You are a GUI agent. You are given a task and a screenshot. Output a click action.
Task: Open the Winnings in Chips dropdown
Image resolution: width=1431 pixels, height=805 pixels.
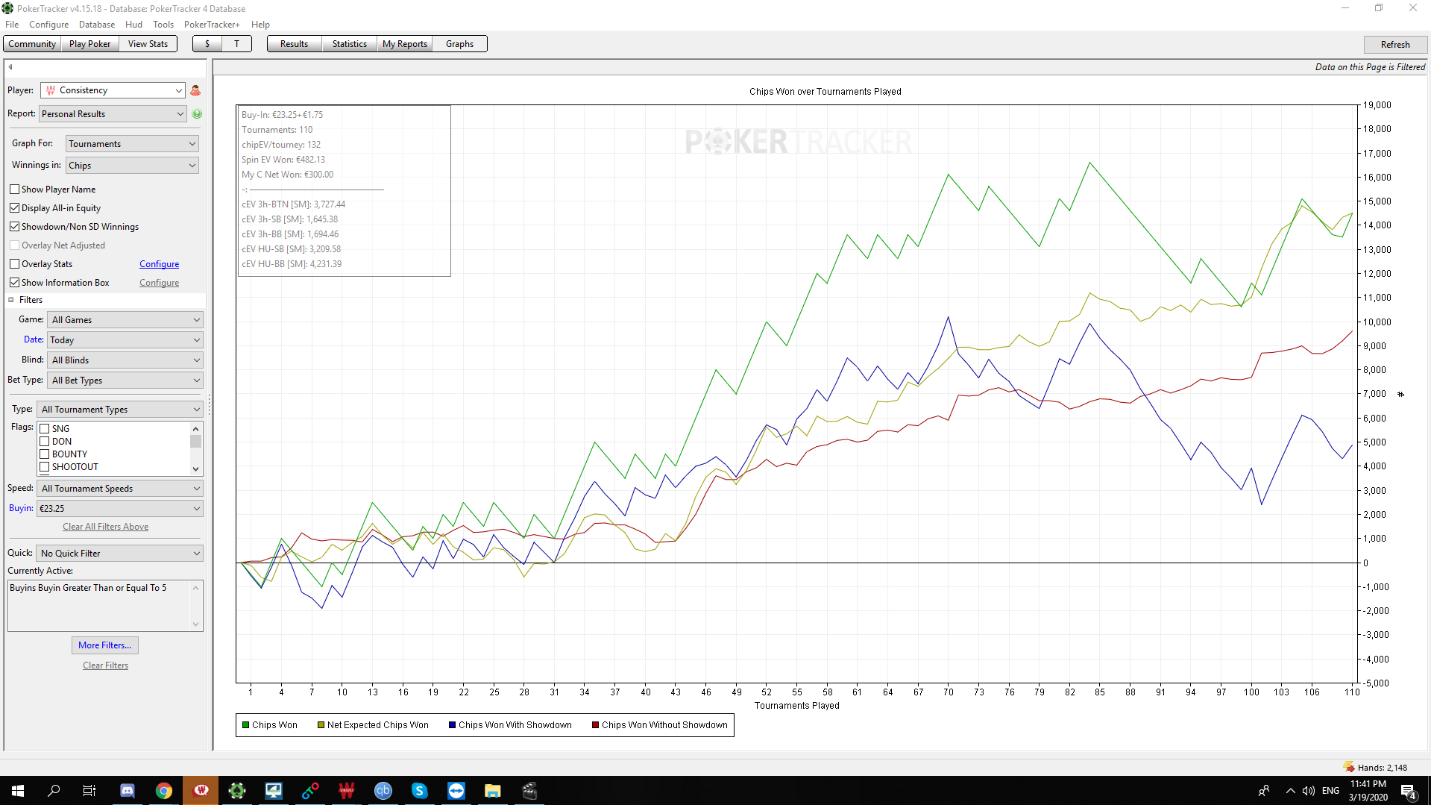click(132, 166)
